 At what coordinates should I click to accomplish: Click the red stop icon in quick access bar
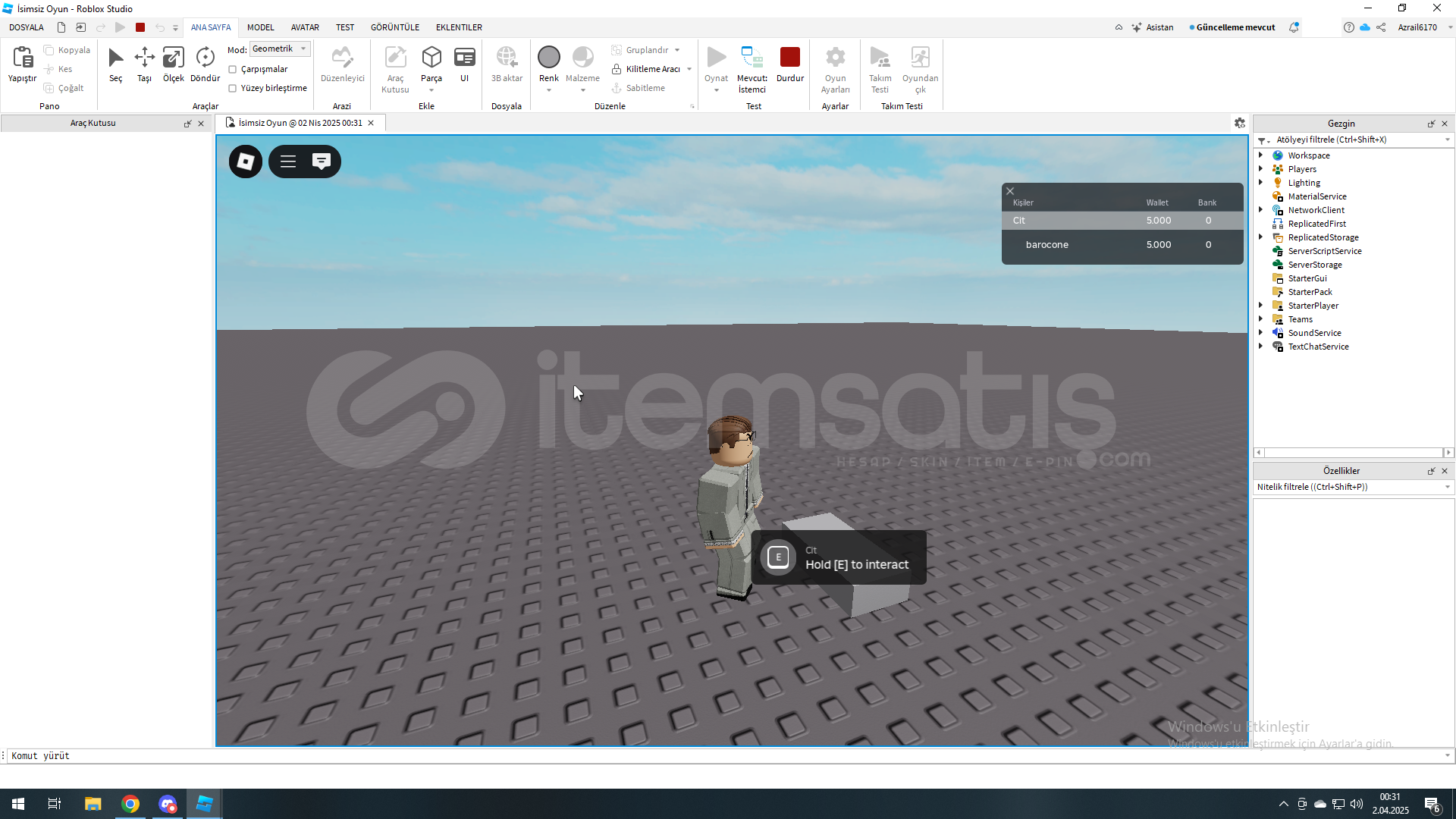click(140, 27)
